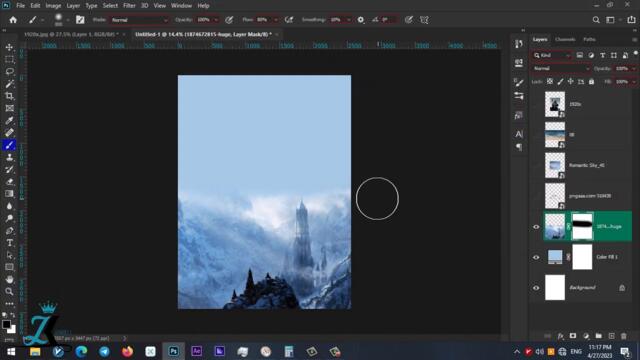
Task: Select the Blur tool
Action: 9,206
